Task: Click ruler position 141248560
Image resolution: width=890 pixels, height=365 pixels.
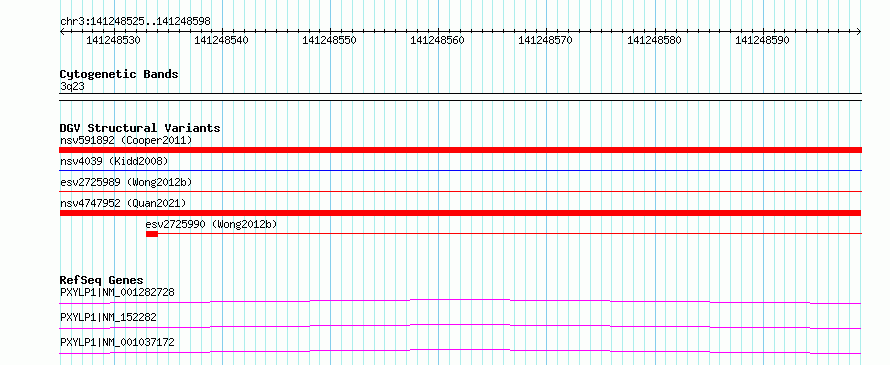Action: 437,40
